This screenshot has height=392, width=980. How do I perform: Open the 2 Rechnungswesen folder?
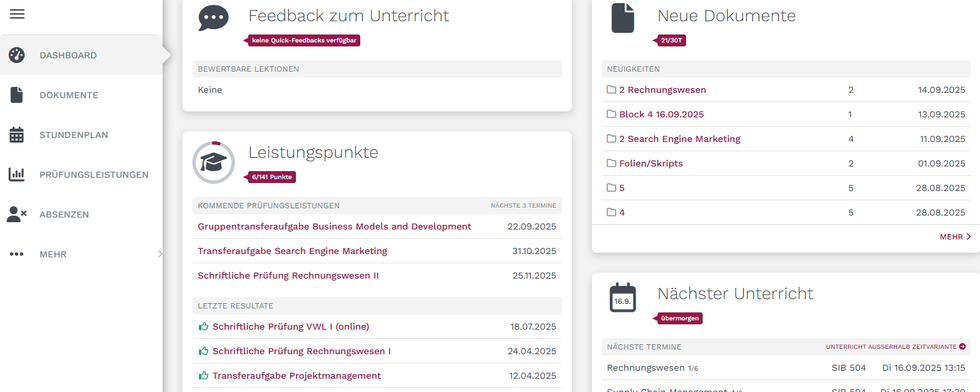[662, 90]
